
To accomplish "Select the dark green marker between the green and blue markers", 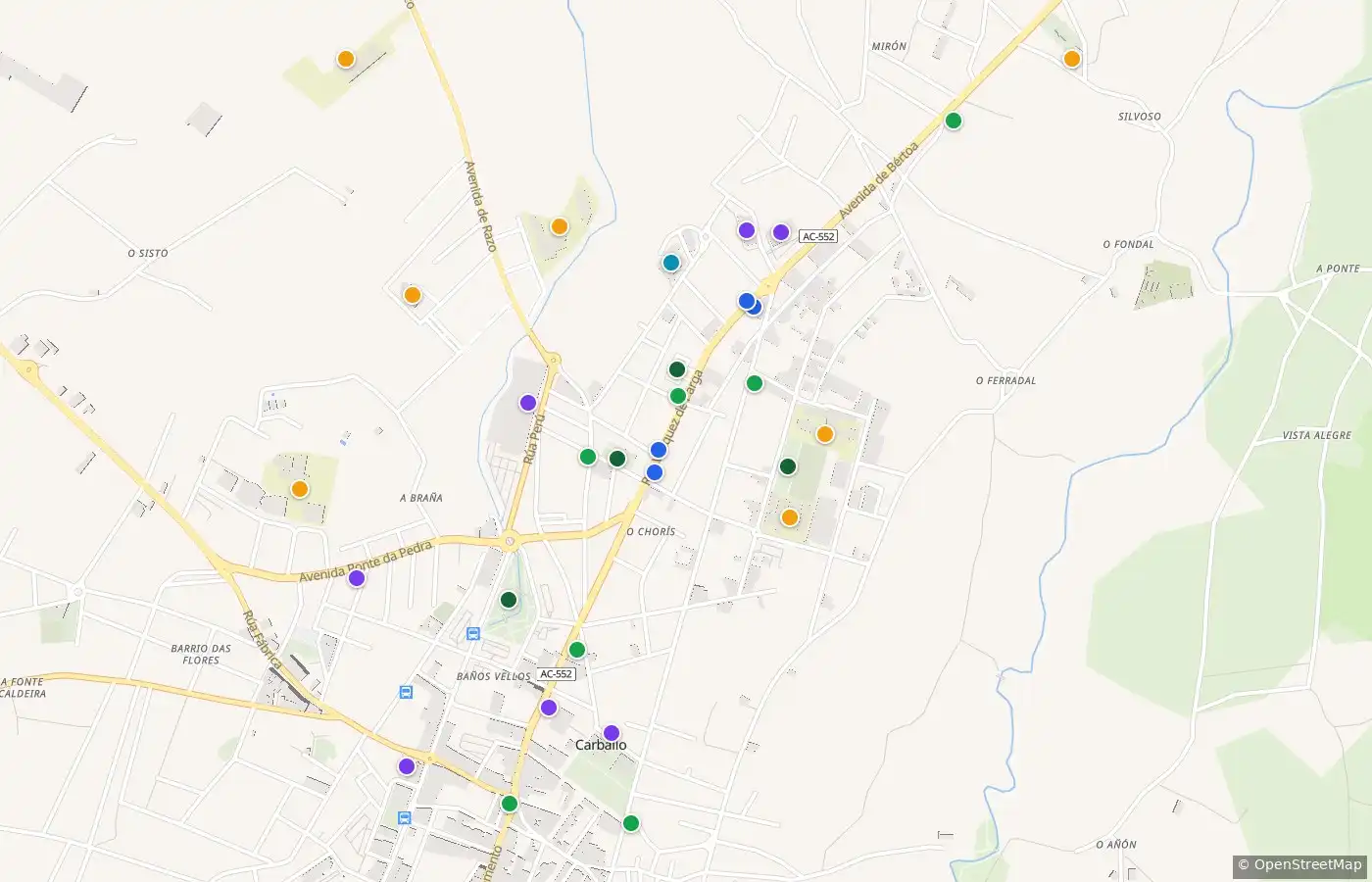I will pos(617,459).
